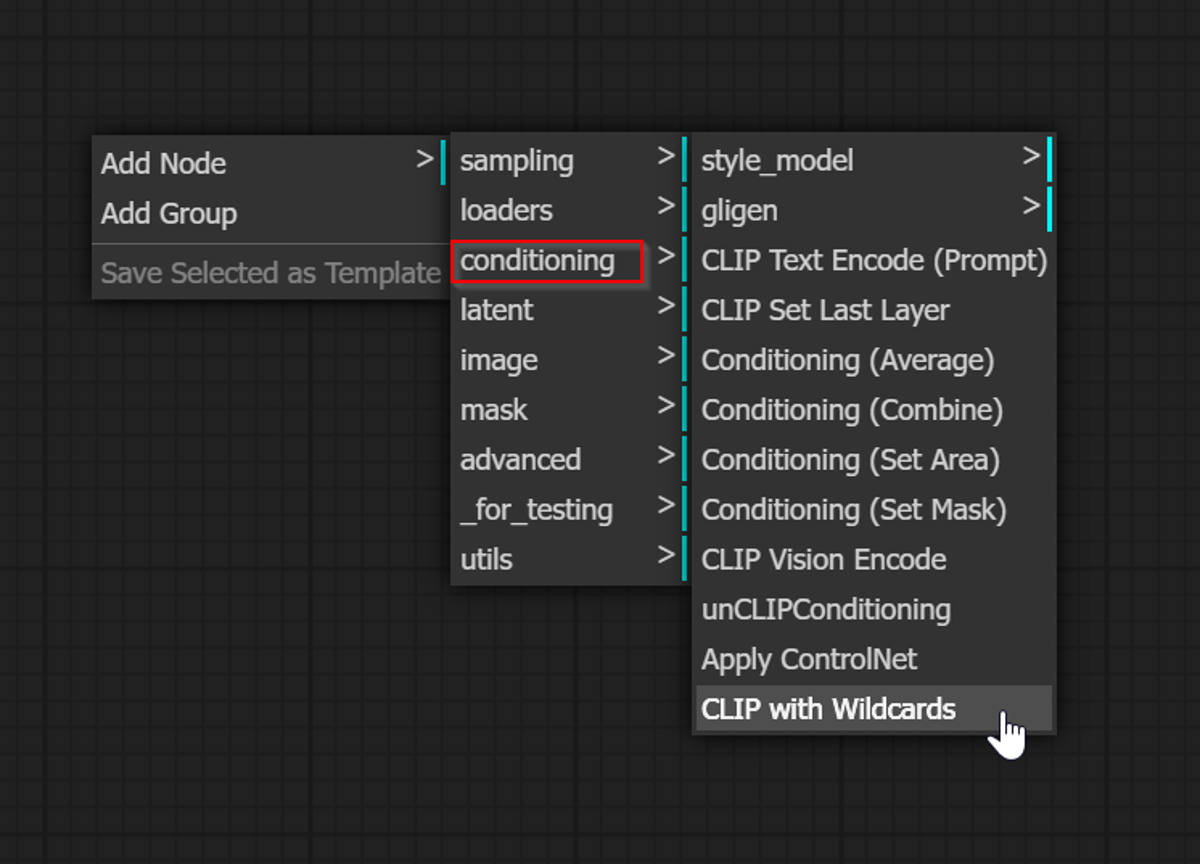
Task: Add CLIP Text Encode (Prompt) node
Action: [x=874, y=260]
